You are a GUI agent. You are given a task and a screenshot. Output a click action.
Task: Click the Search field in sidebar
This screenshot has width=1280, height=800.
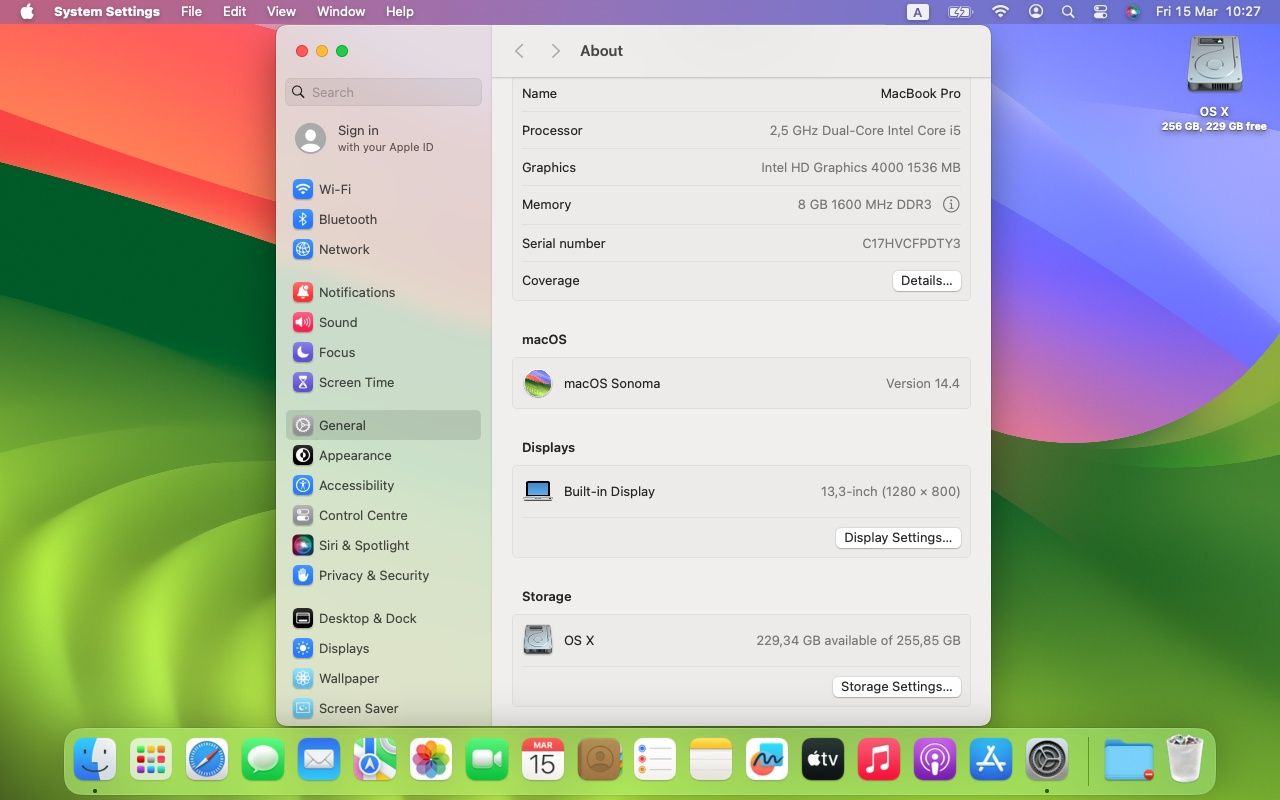(383, 92)
